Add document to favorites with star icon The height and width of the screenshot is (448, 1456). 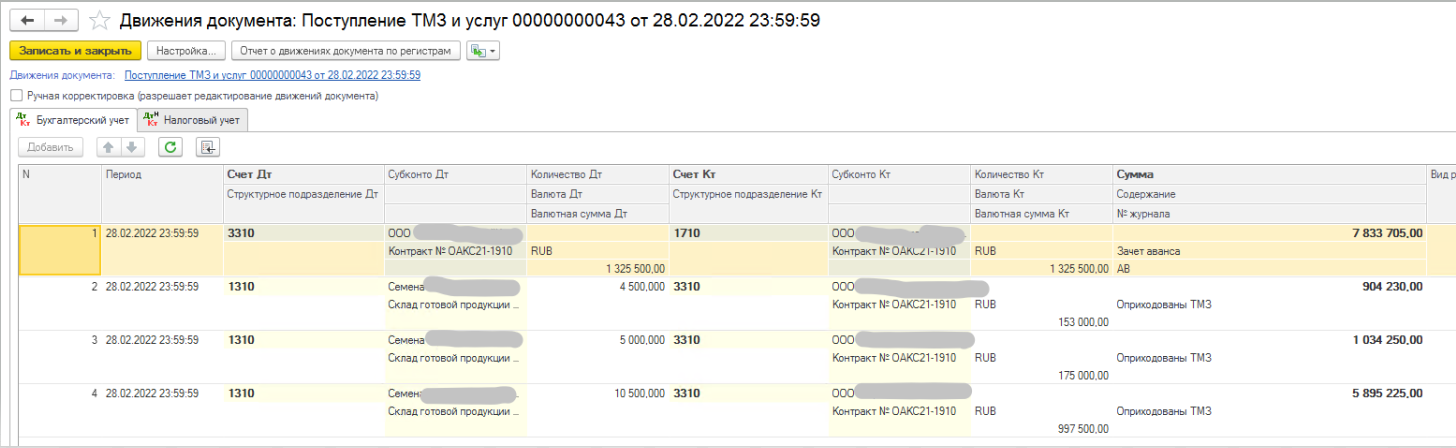coord(99,20)
